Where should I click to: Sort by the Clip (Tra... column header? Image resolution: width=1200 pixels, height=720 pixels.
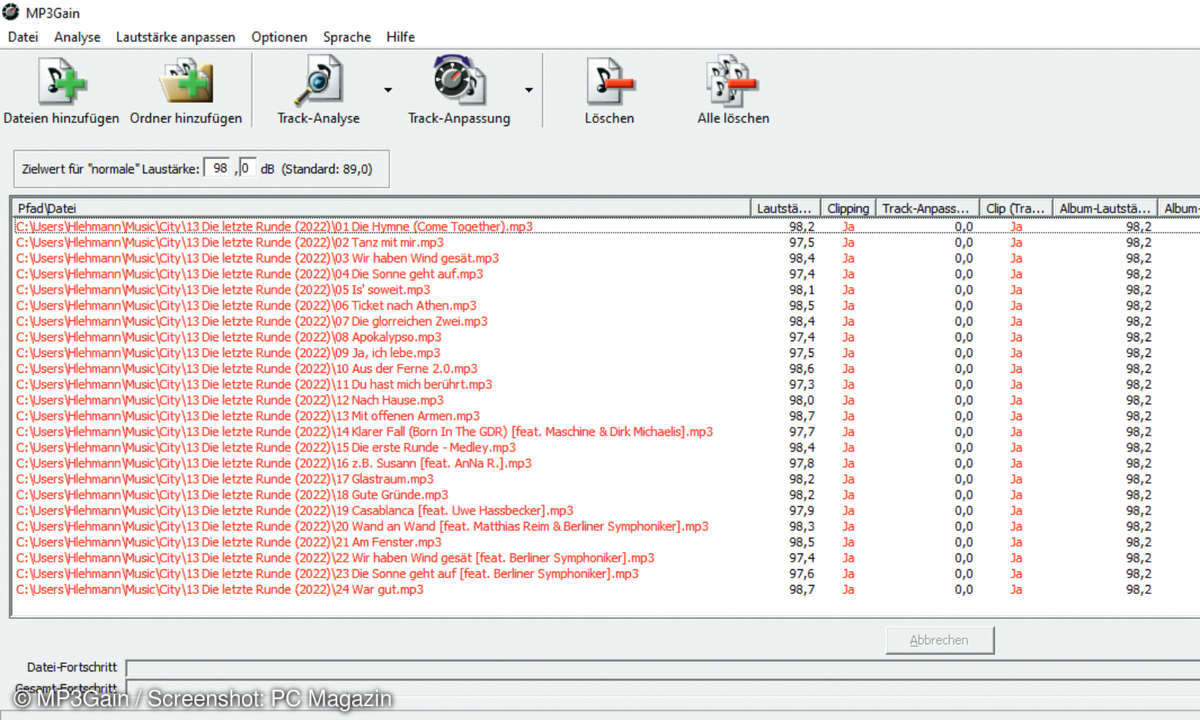1015,208
